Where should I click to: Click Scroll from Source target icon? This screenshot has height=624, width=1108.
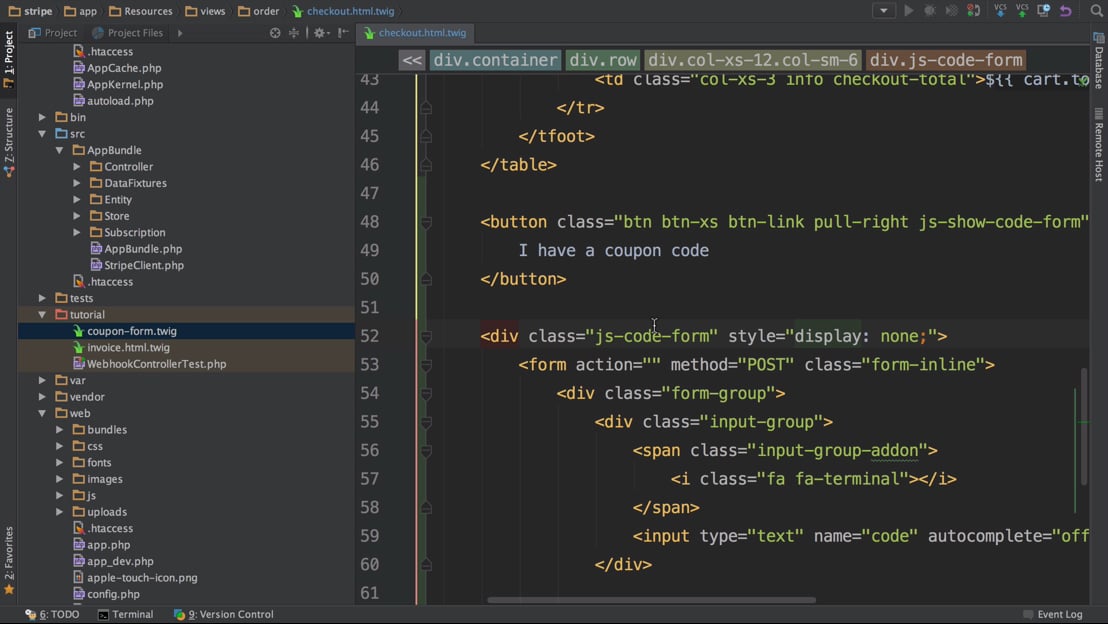pyautogui.click(x=275, y=33)
